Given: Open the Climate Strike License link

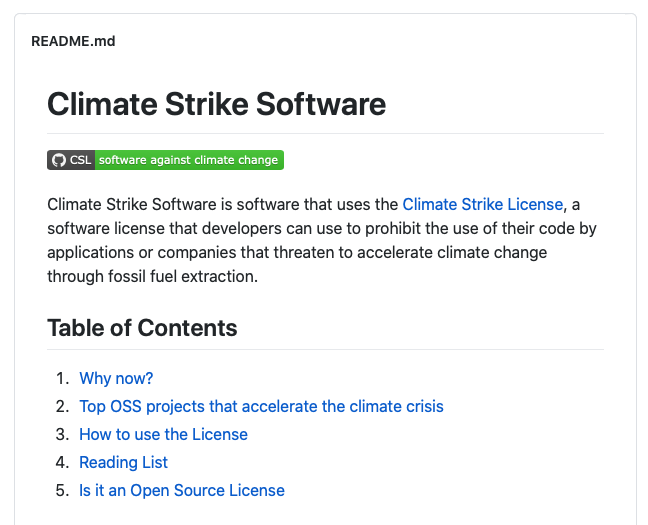Looking at the screenshot, I should coord(482,205).
